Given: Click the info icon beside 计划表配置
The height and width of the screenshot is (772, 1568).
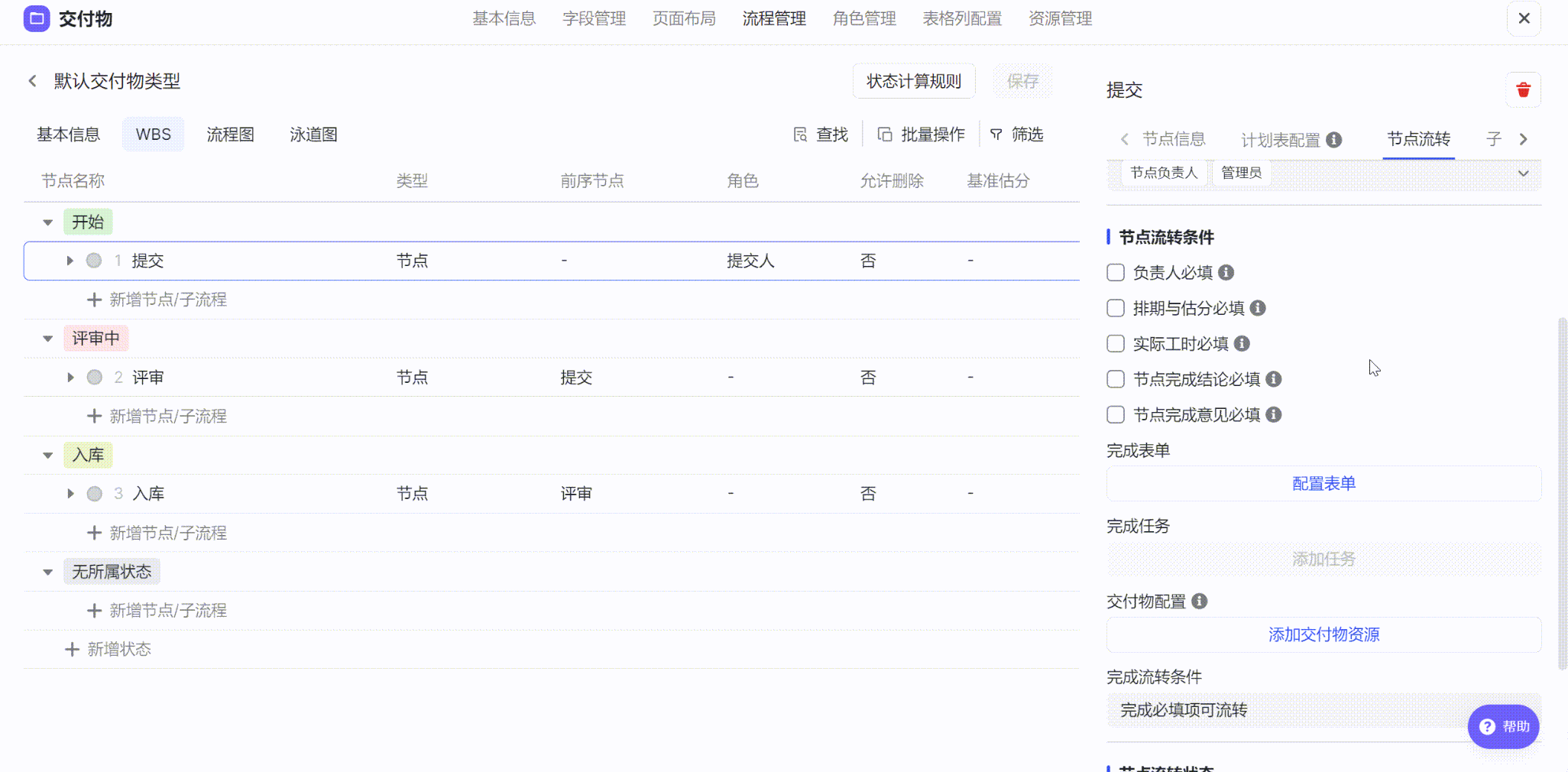Looking at the screenshot, I should 1334,140.
